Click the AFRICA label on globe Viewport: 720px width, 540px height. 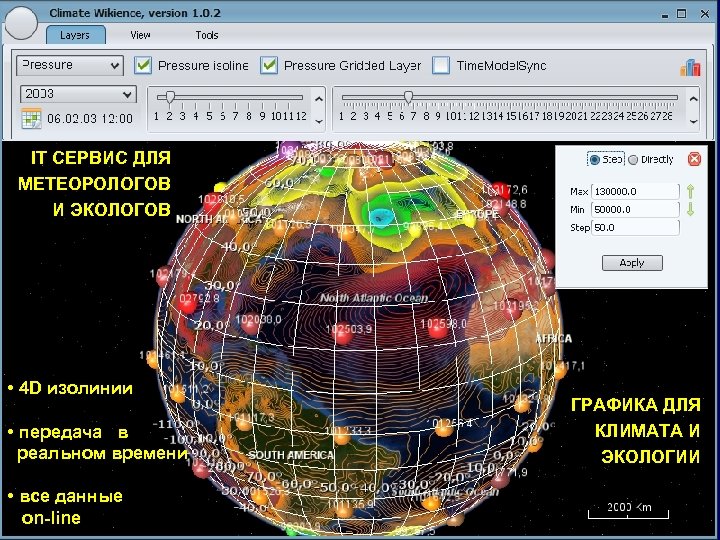click(x=554, y=339)
